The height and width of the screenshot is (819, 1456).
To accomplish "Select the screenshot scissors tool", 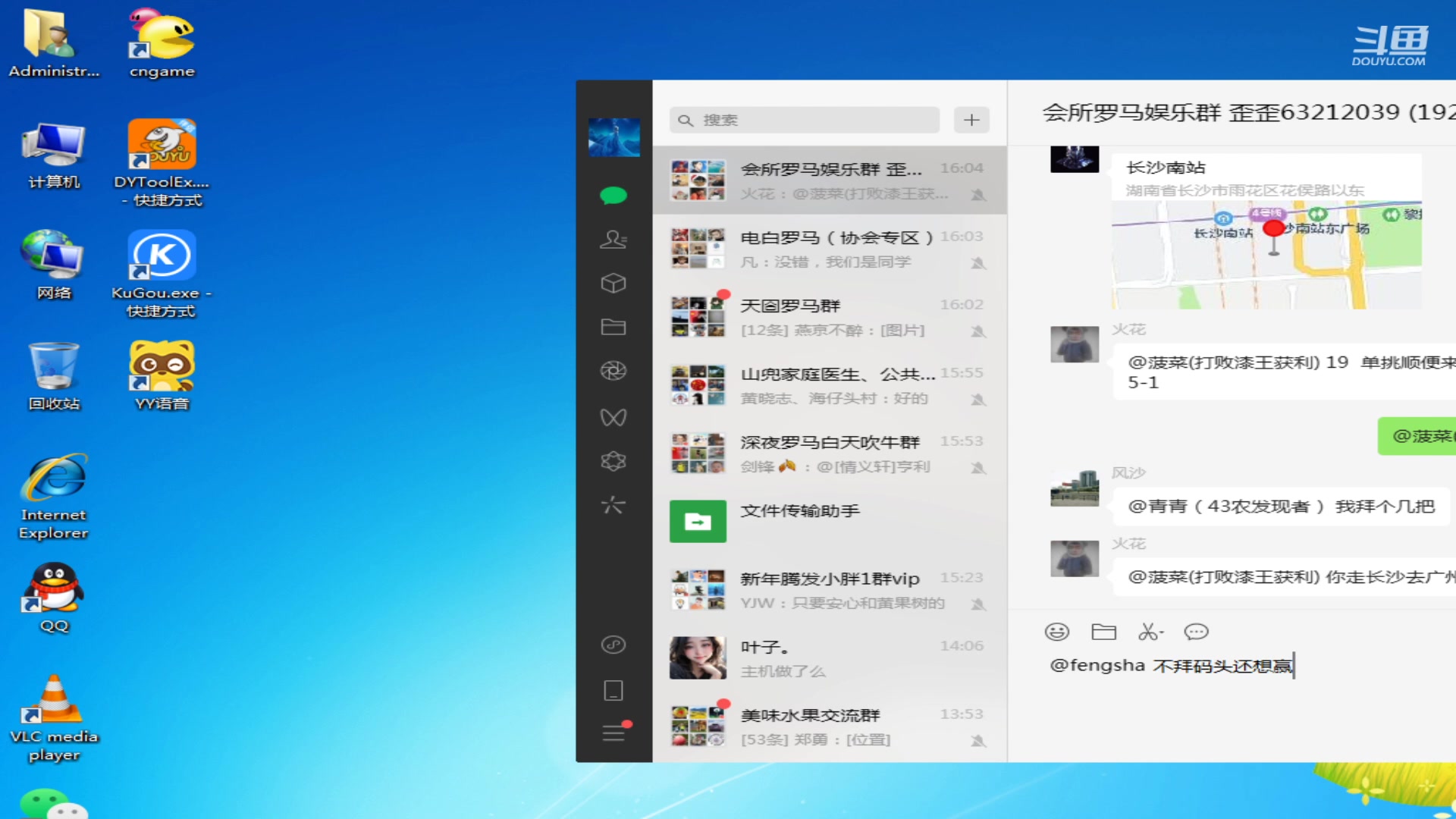I will [1147, 632].
